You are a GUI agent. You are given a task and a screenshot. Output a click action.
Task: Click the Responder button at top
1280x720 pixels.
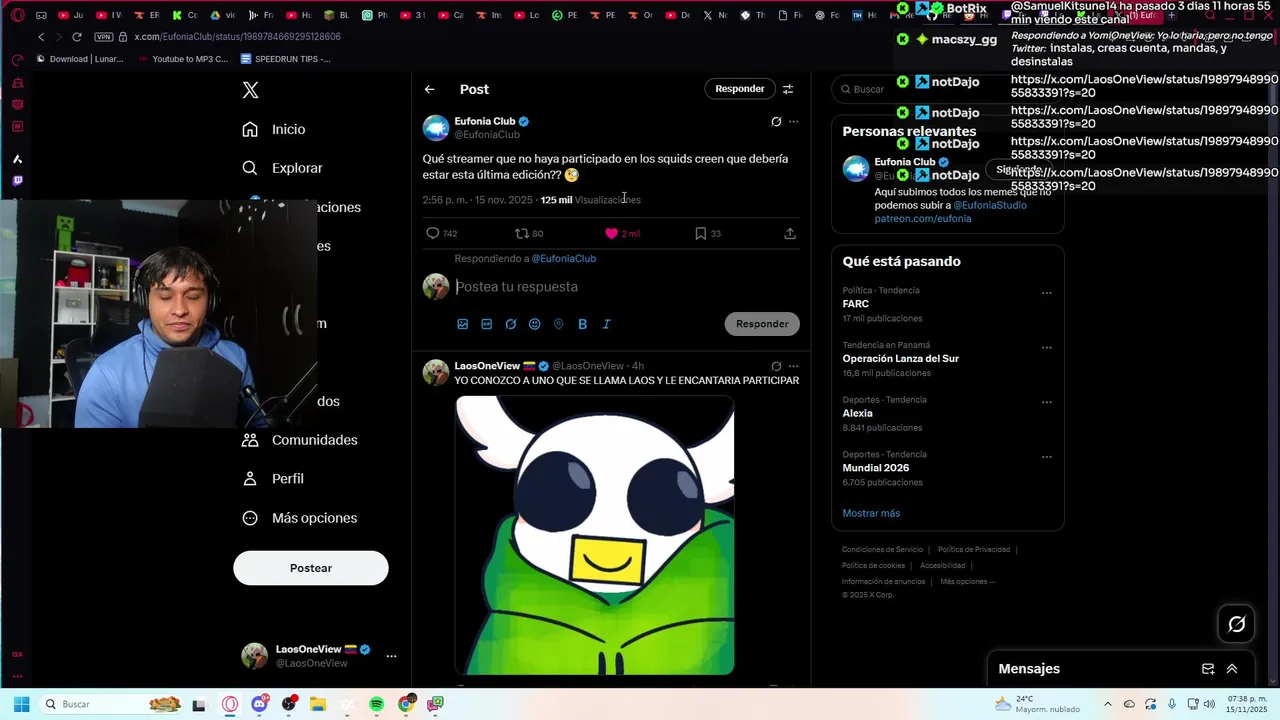click(740, 89)
